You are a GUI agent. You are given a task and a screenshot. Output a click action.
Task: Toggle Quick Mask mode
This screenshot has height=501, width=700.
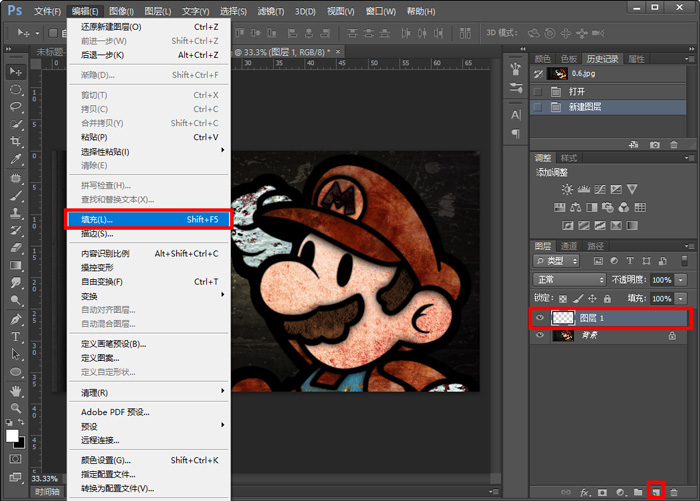tap(15, 459)
